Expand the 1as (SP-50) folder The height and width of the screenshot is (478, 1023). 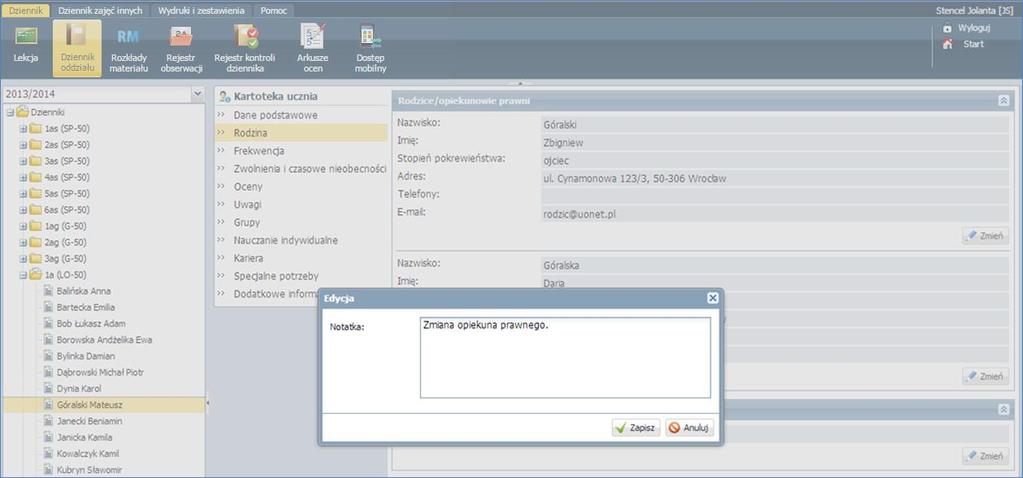(23, 128)
